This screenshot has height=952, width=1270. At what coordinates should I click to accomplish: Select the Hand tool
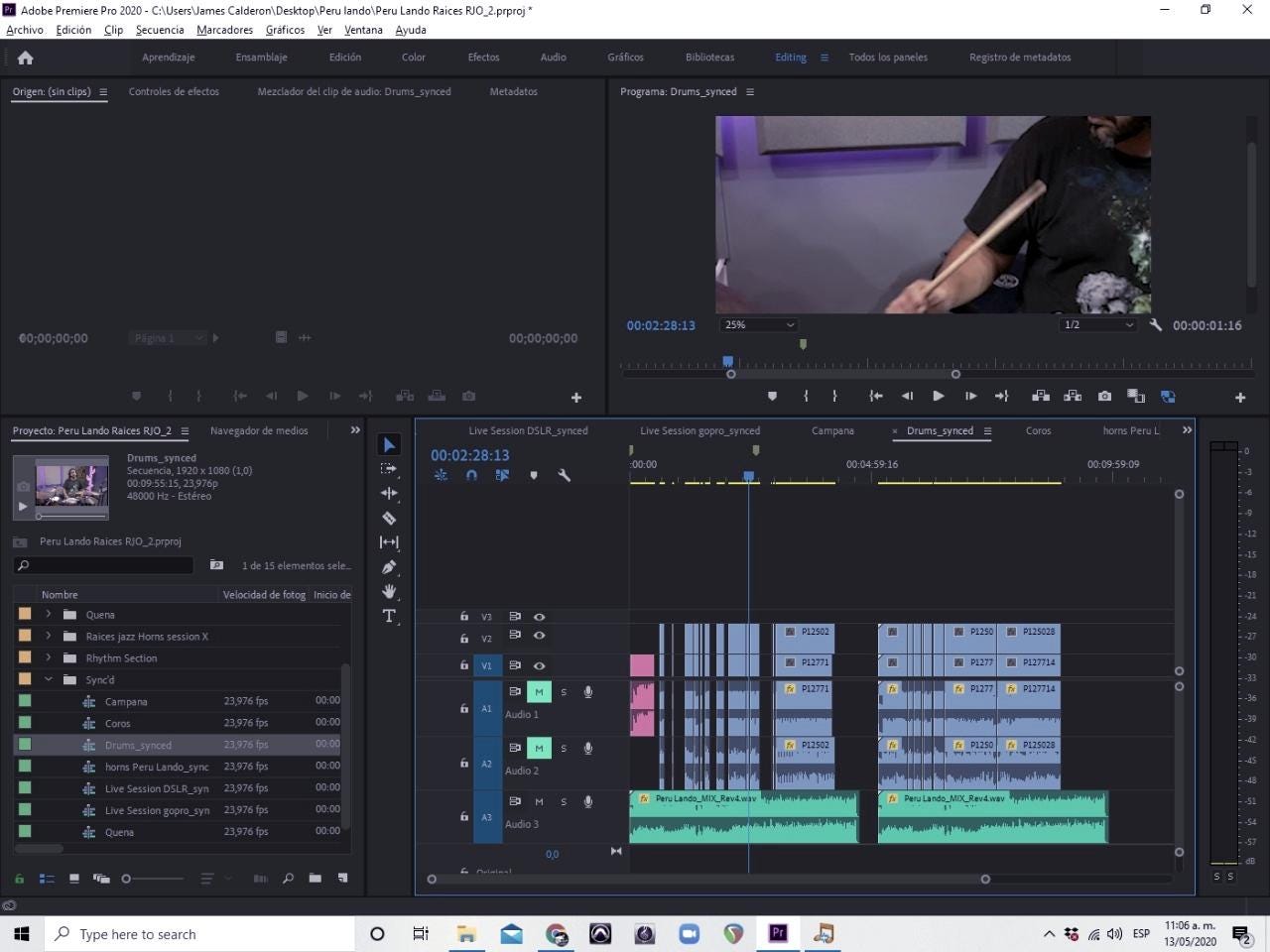click(x=389, y=591)
